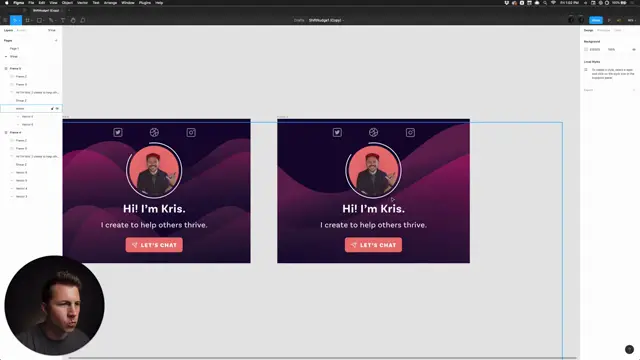640x360 pixels.
Task: Collapse the Frame 5 layer group
Action: click(6, 69)
